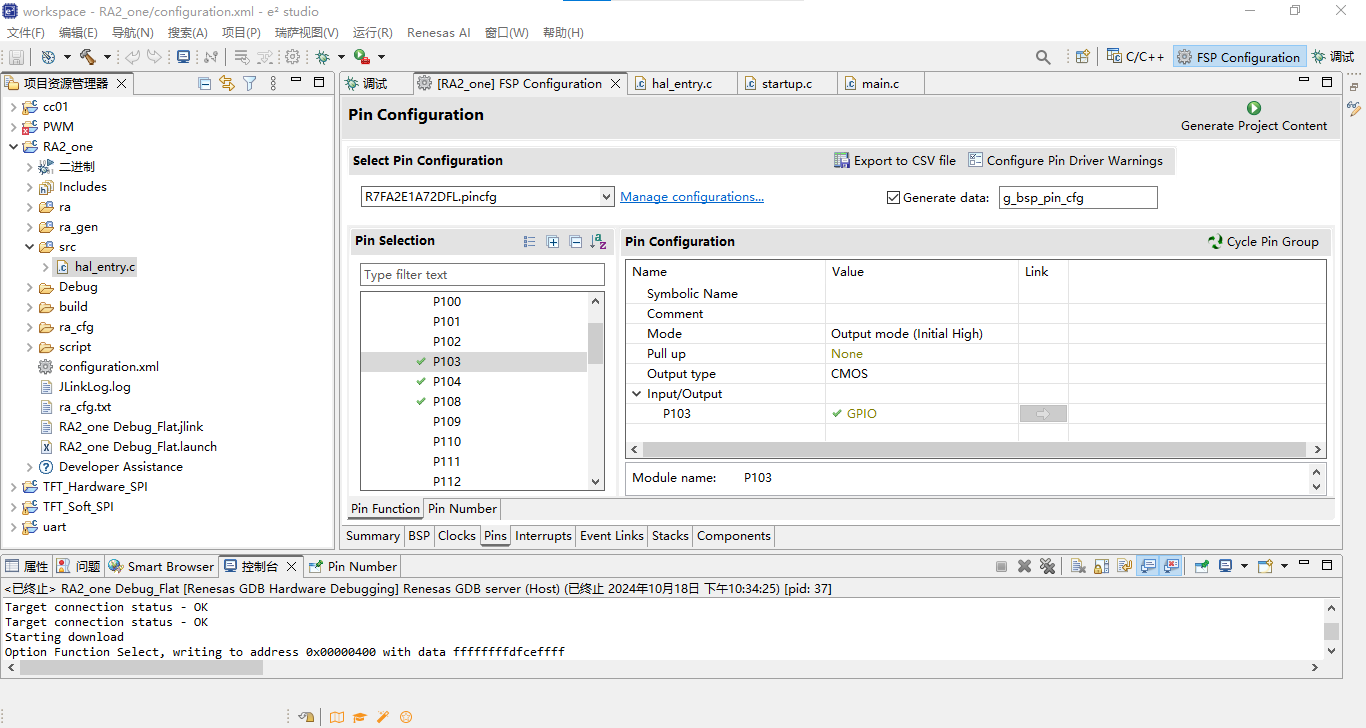Expand the Developer Assistance node

coord(29,467)
